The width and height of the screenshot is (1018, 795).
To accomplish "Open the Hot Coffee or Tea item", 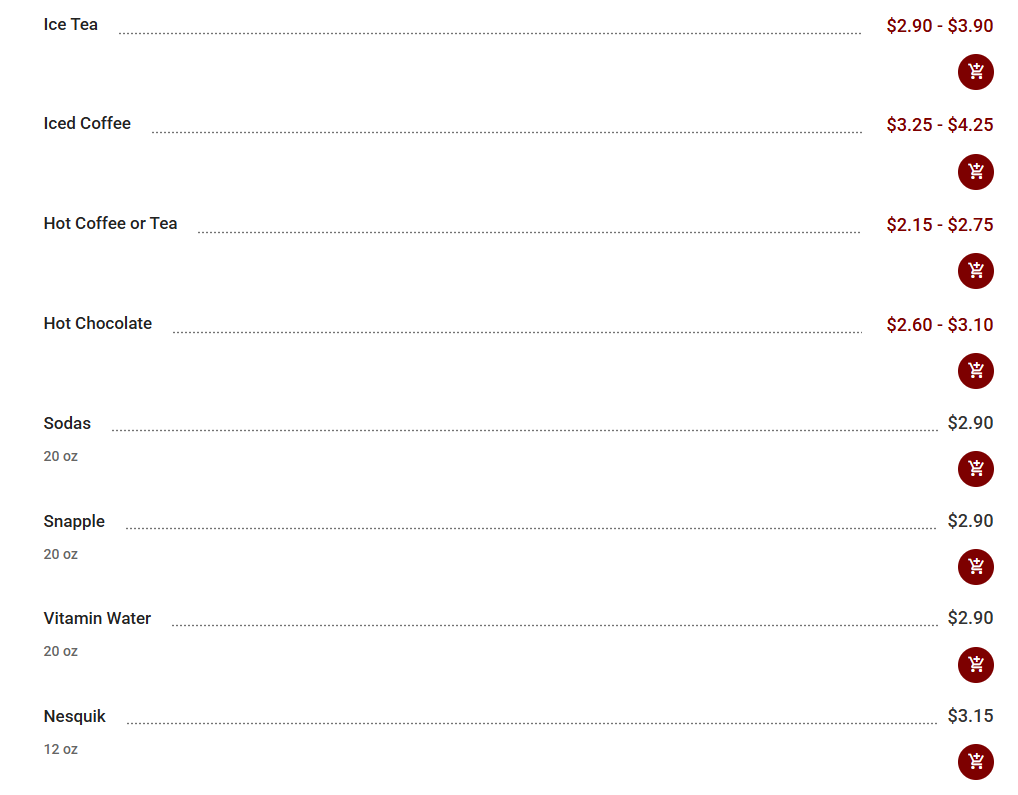I will (110, 224).
